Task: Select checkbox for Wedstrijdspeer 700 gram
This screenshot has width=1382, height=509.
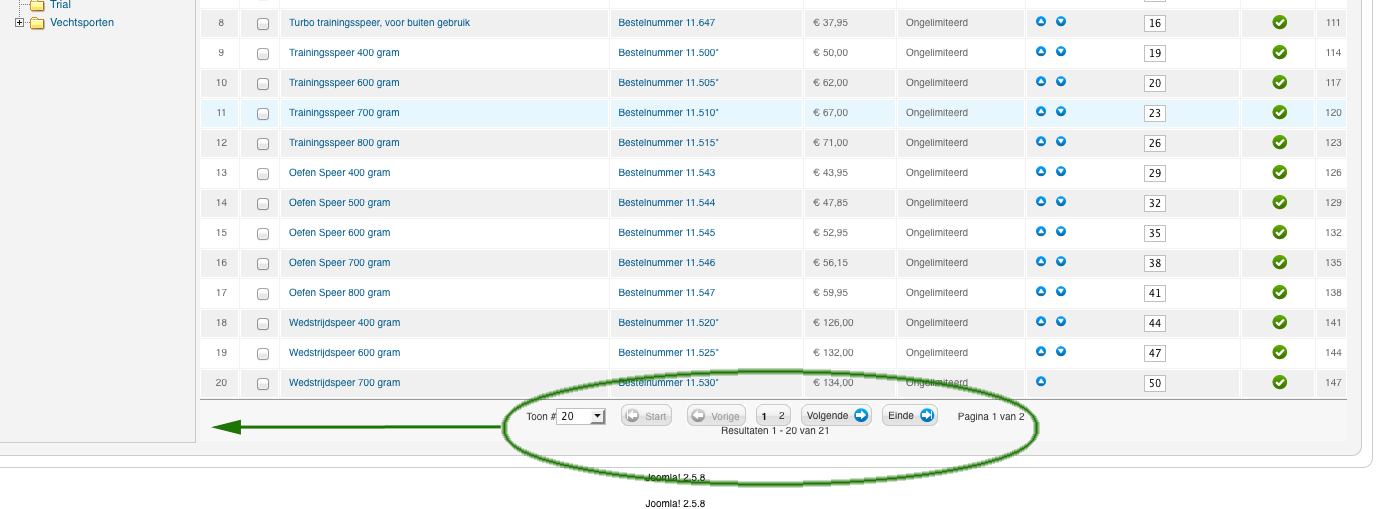Action: click(x=263, y=383)
